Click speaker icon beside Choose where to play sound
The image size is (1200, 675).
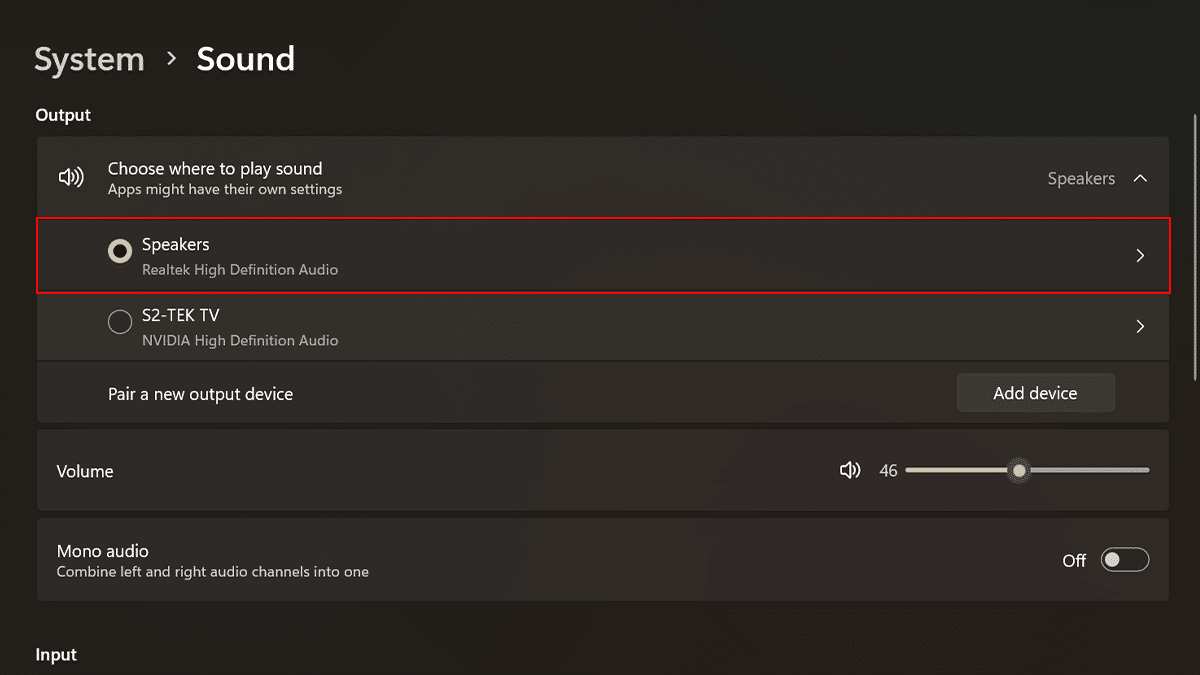(71, 178)
